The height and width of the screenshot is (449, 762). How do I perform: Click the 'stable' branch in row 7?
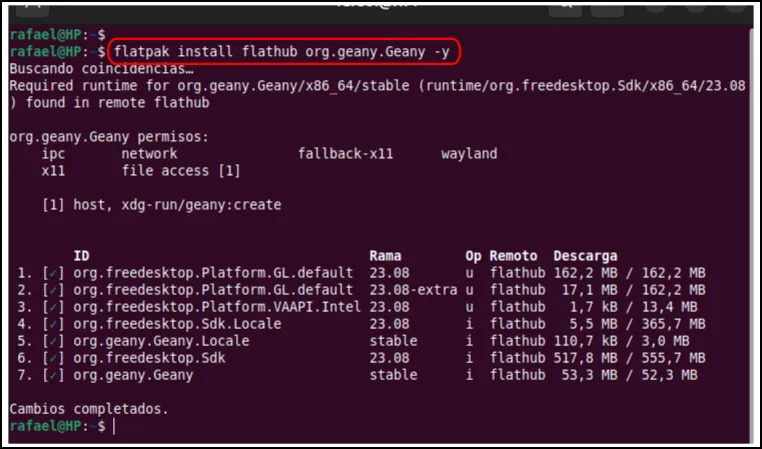click(393, 375)
